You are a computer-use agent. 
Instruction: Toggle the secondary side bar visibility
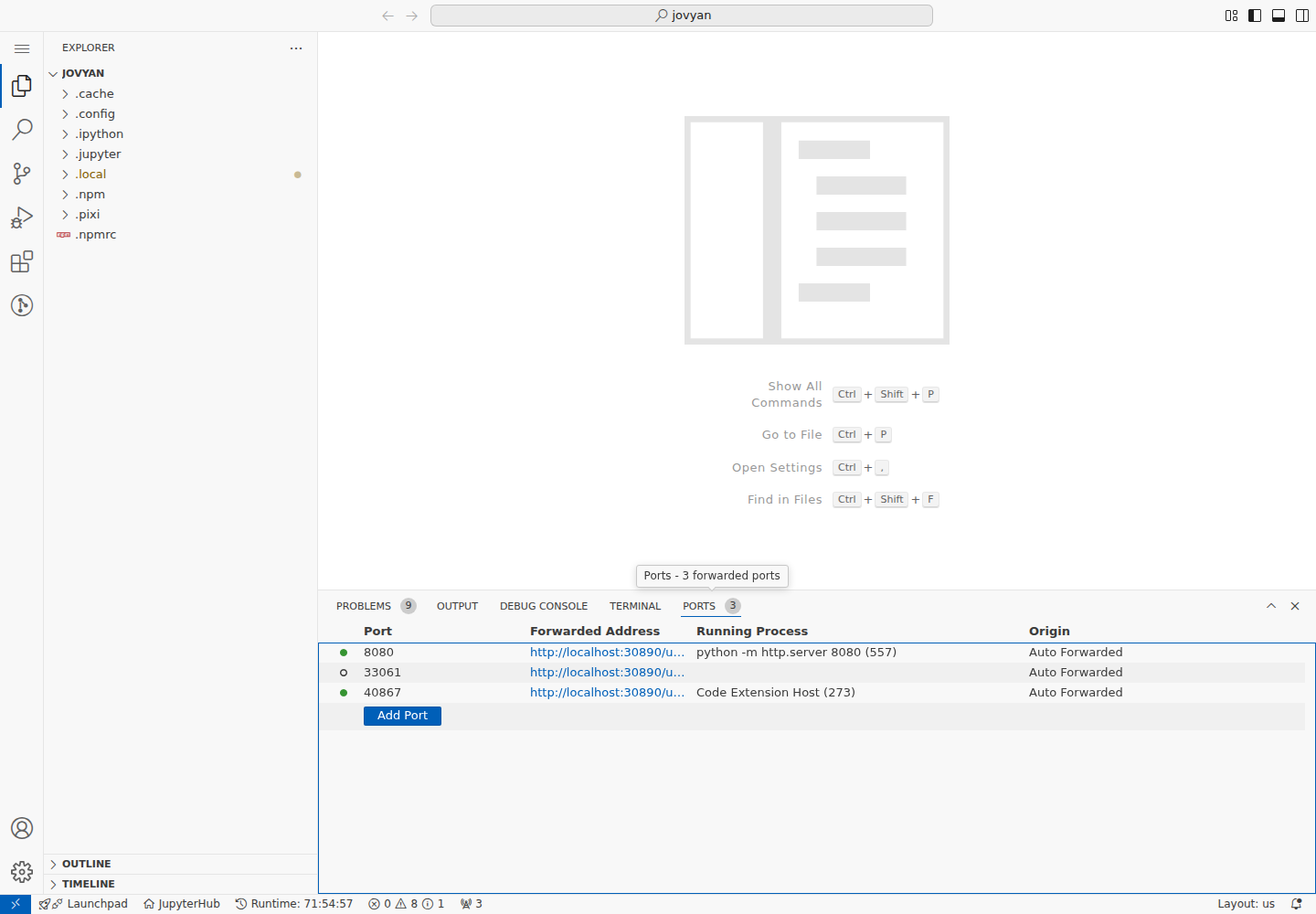pos(1302,16)
